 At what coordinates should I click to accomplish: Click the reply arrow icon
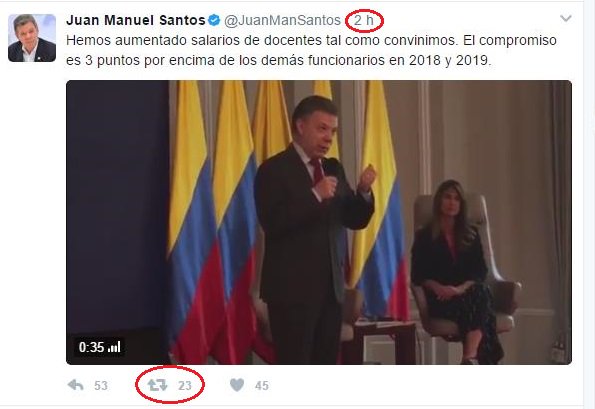pos(76,385)
